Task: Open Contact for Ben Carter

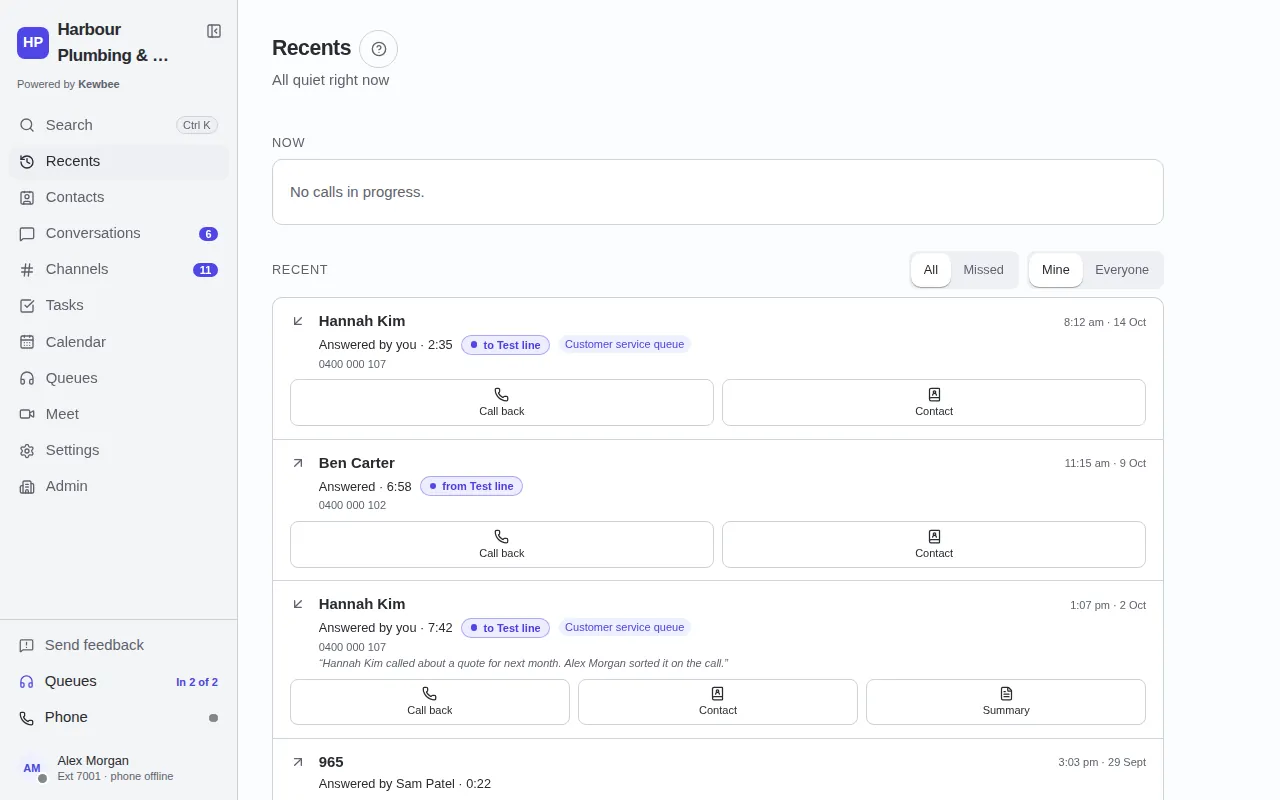Action: [x=934, y=544]
